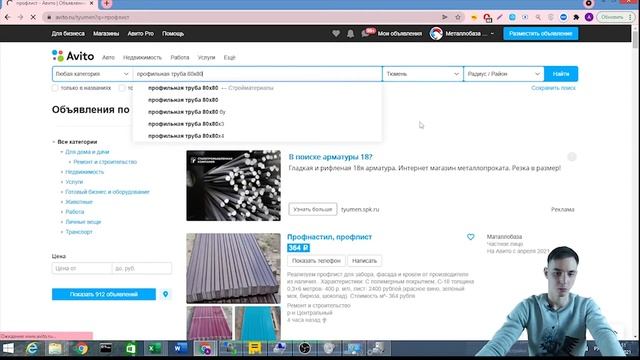Click 'Узнать больше' ad button

point(313,209)
